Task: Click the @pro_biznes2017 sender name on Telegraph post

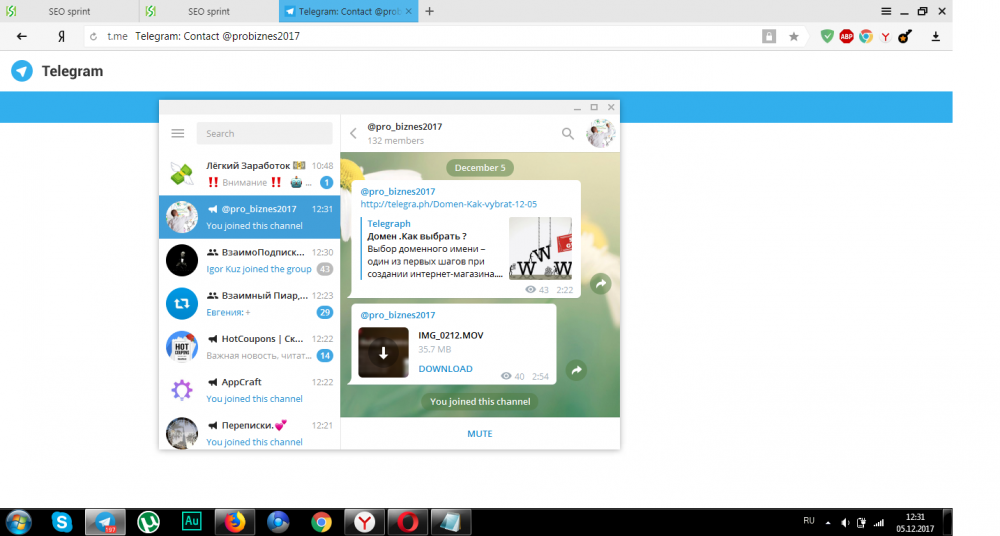Action: coord(397,191)
